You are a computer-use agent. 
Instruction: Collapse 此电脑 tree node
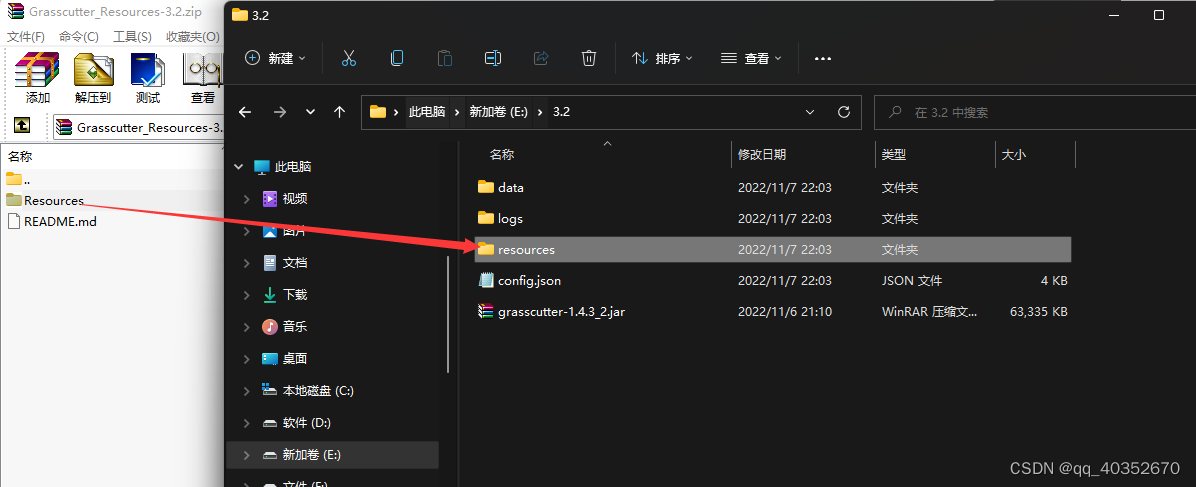(x=240, y=166)
